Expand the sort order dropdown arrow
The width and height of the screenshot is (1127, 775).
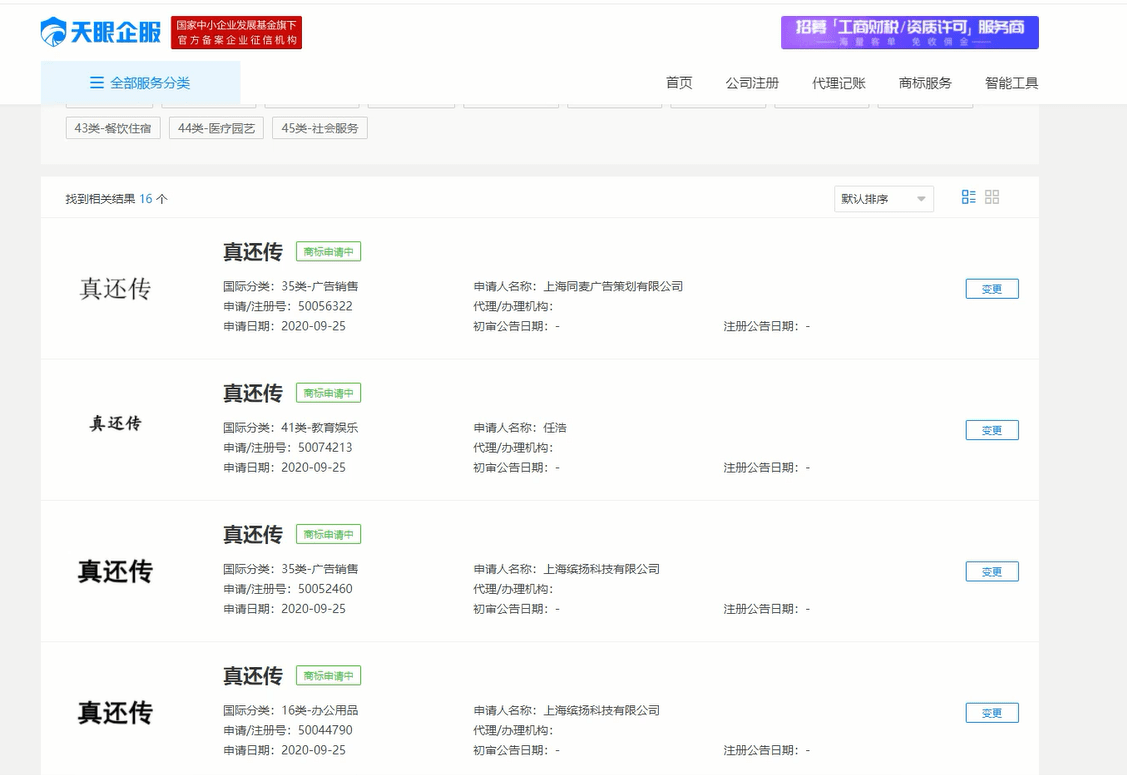click(x=922, y=198)
